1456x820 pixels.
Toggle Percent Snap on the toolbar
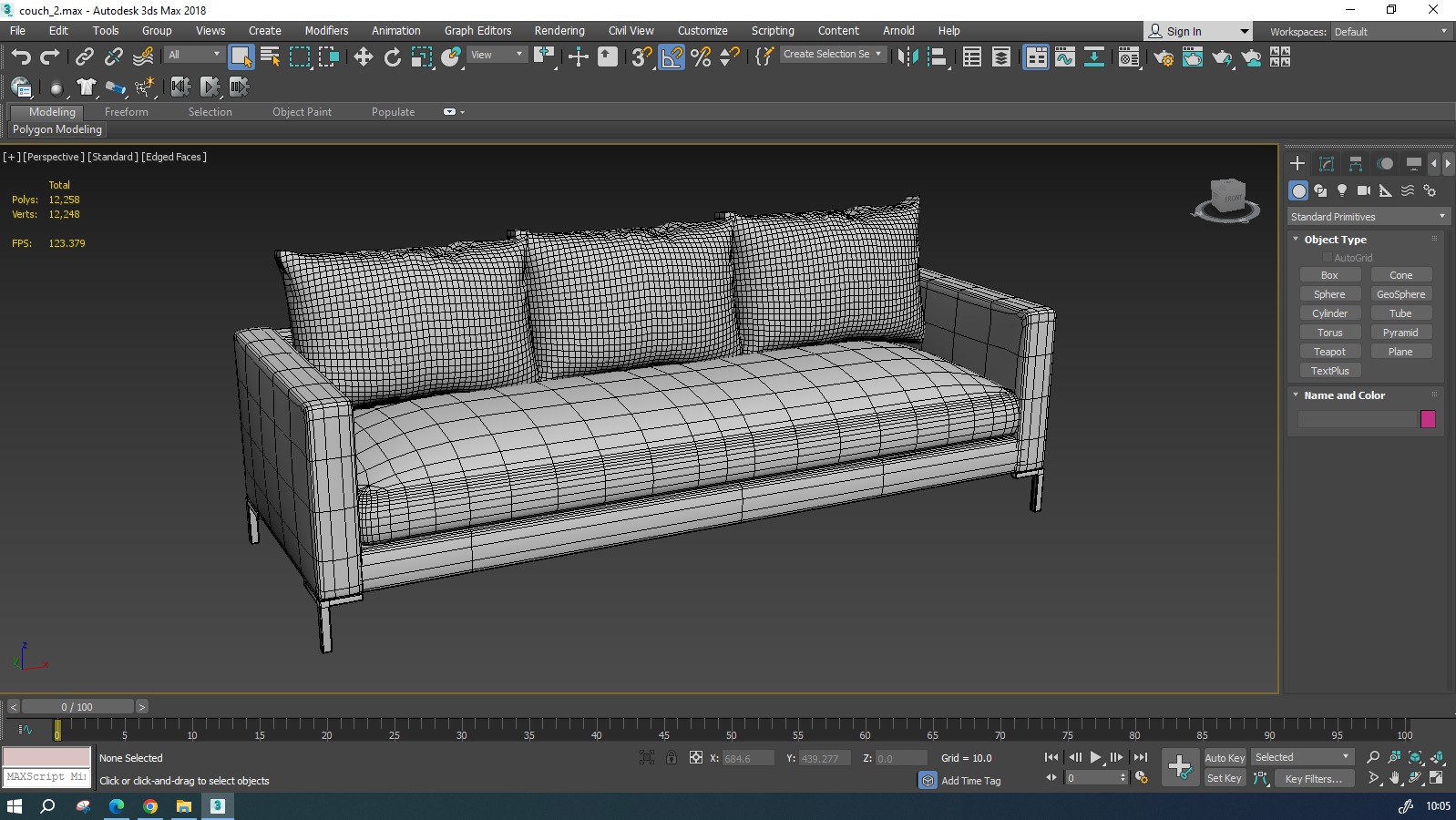tap(701, 56)
